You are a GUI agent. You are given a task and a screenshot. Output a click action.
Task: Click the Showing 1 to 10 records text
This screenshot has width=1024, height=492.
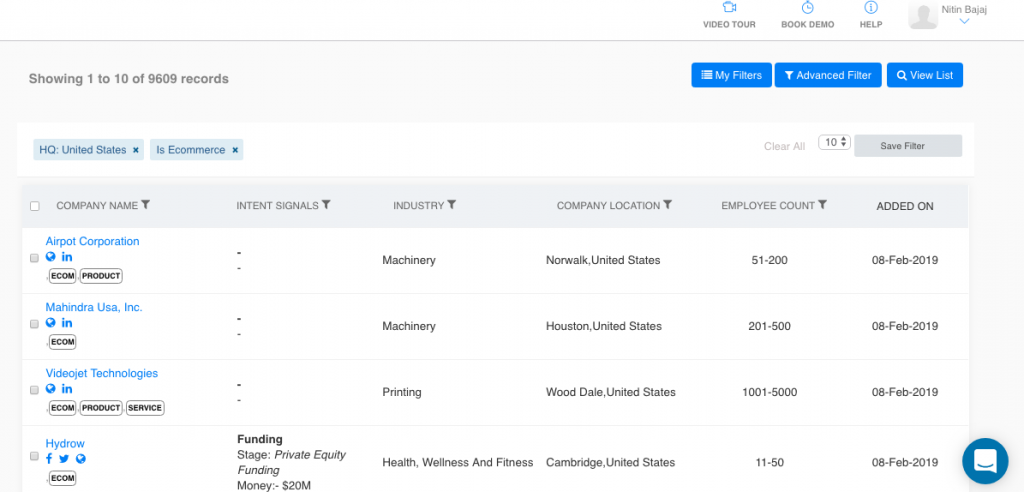click(x=129, y=78)
